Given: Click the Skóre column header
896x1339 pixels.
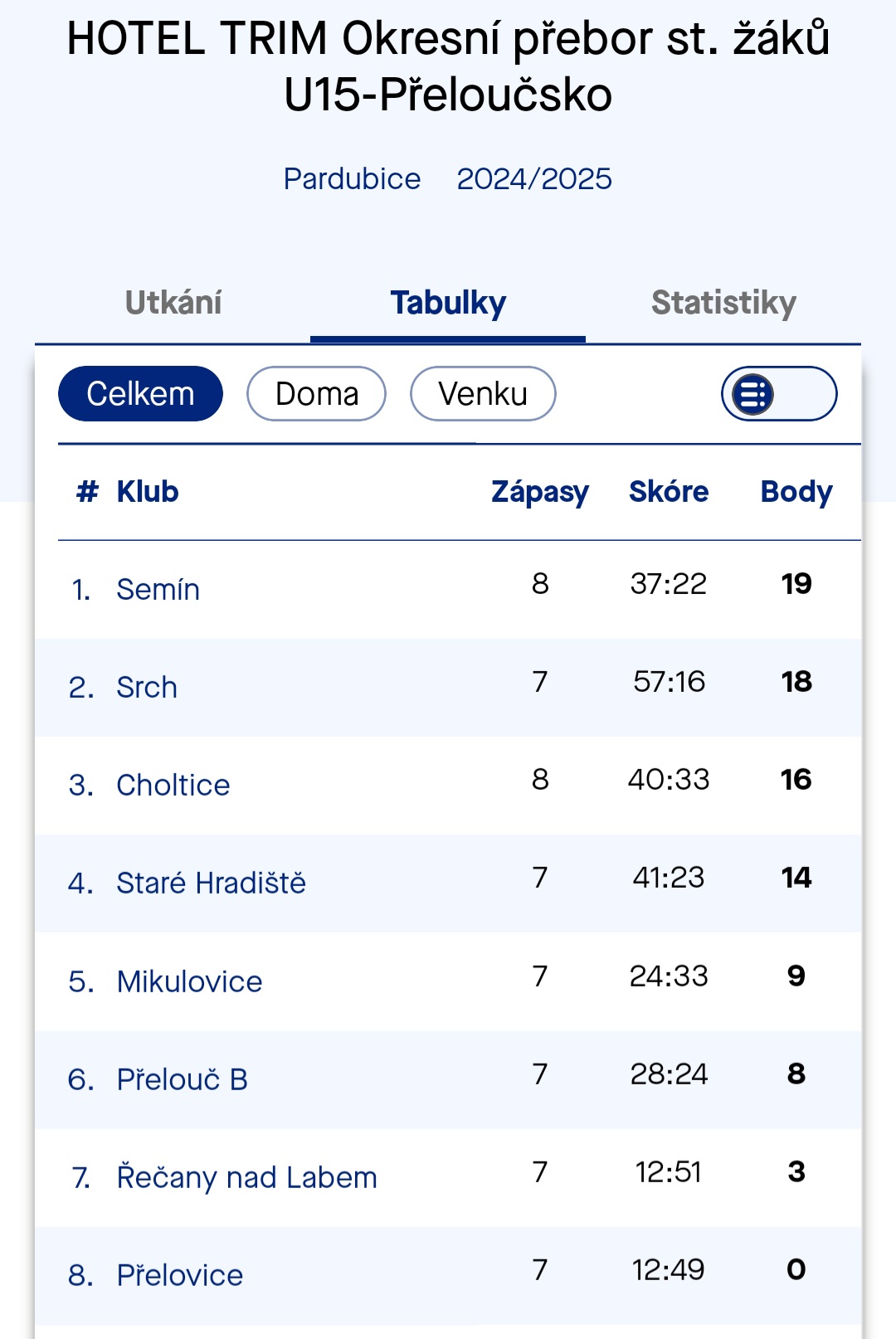Looking at the screenshot, I should click(x=669, y=492).
